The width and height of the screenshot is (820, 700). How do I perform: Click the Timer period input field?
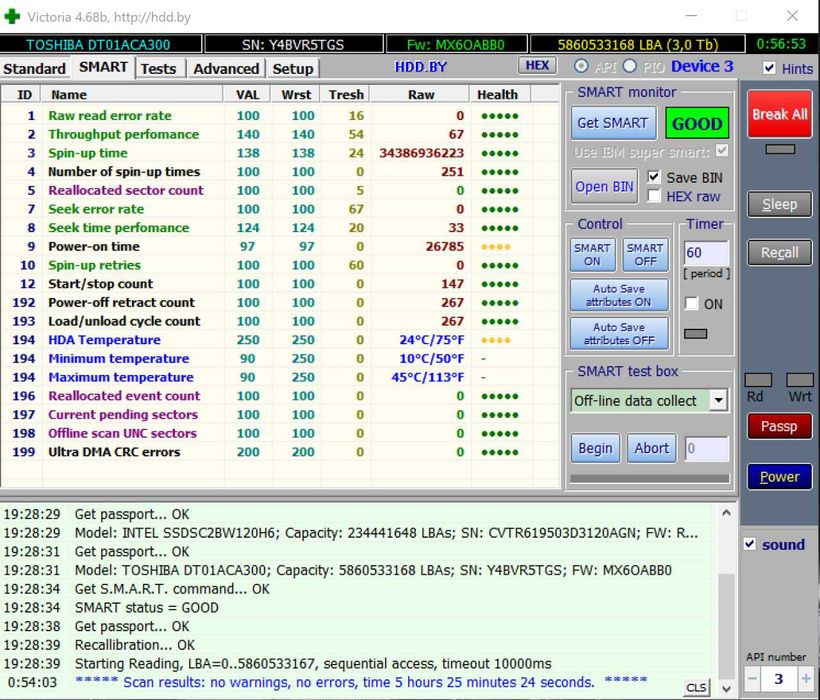[x=705, y=253]
